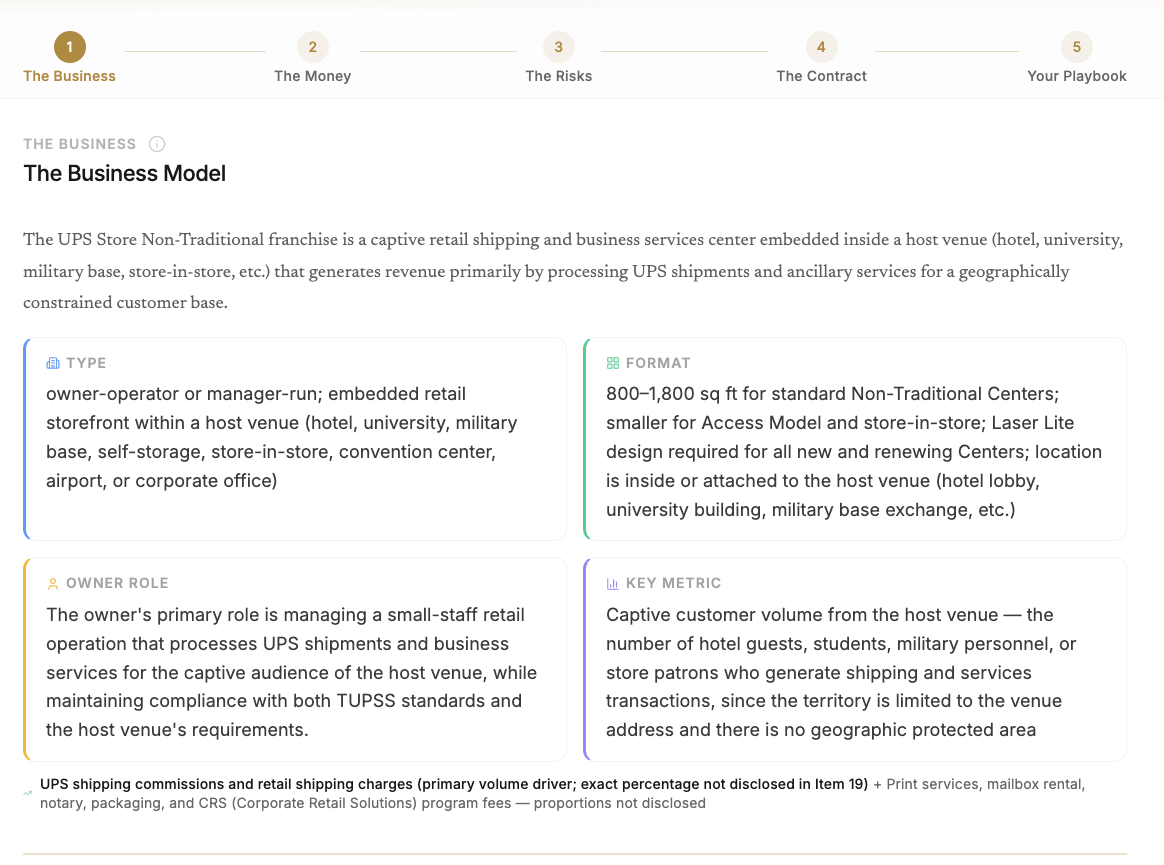Click the KEY METRIC card about captive volume
Screen dimensions: 1164x865
coord(854,659)
